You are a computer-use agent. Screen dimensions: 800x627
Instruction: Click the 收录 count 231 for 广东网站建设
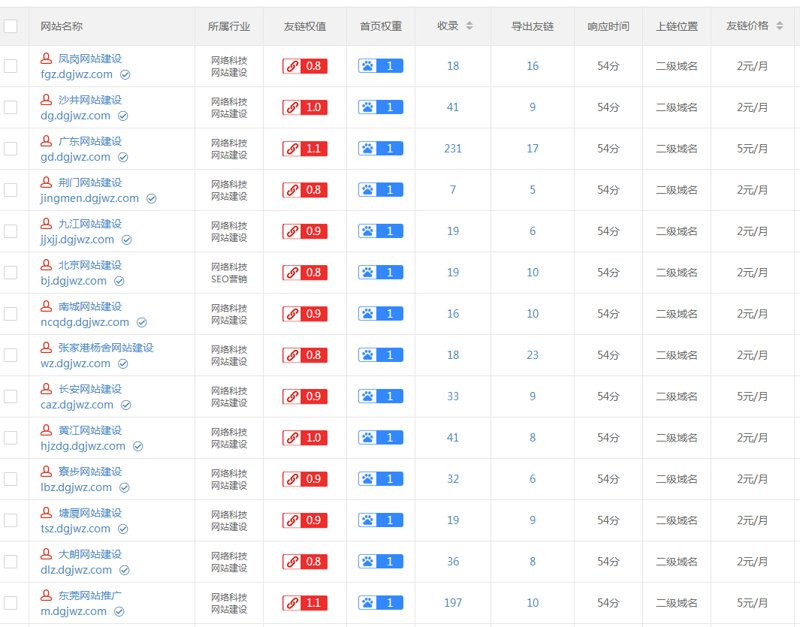coord(453,149)
